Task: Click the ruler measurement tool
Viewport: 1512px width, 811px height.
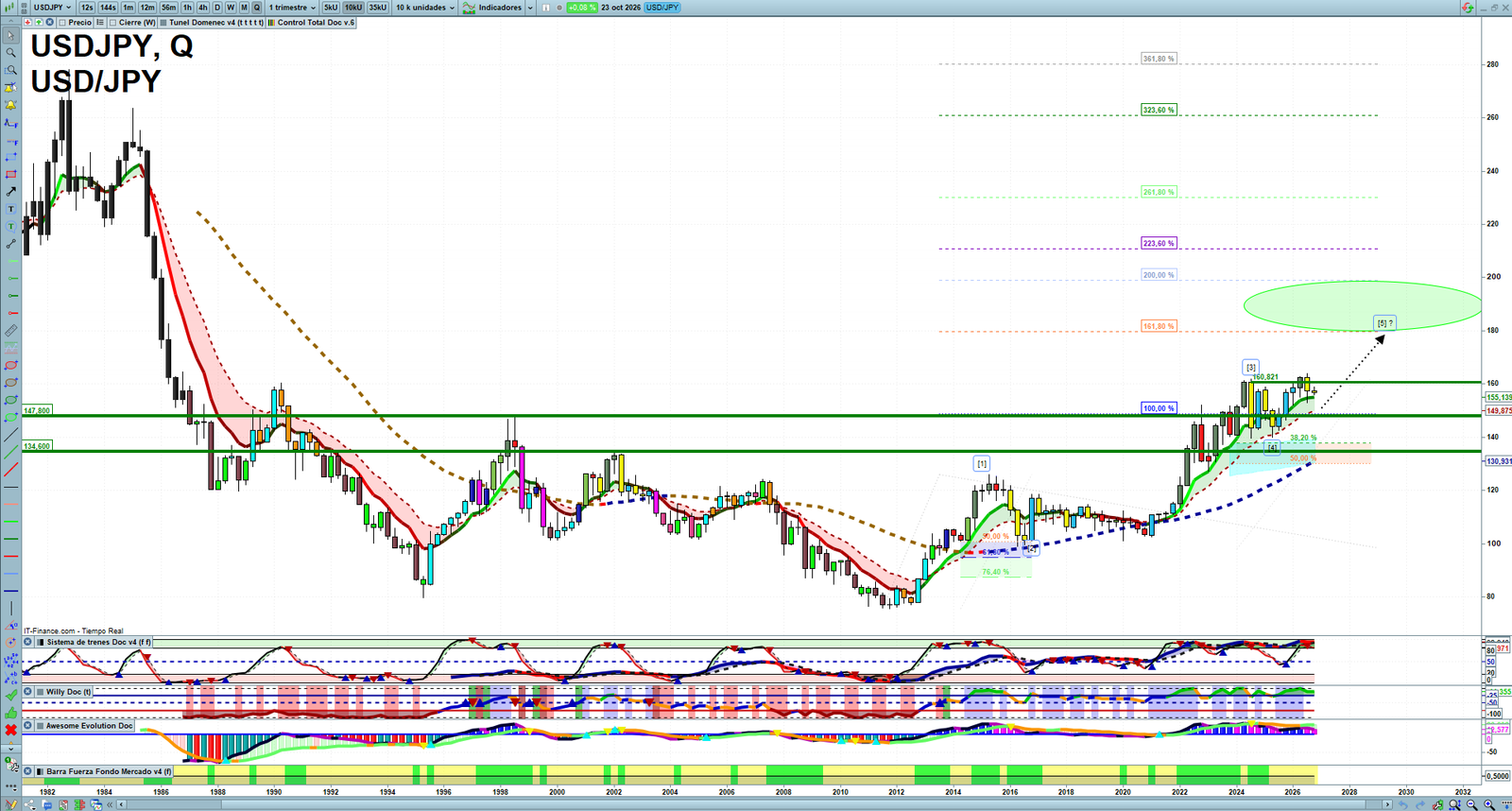Action: tap(11, 331)
